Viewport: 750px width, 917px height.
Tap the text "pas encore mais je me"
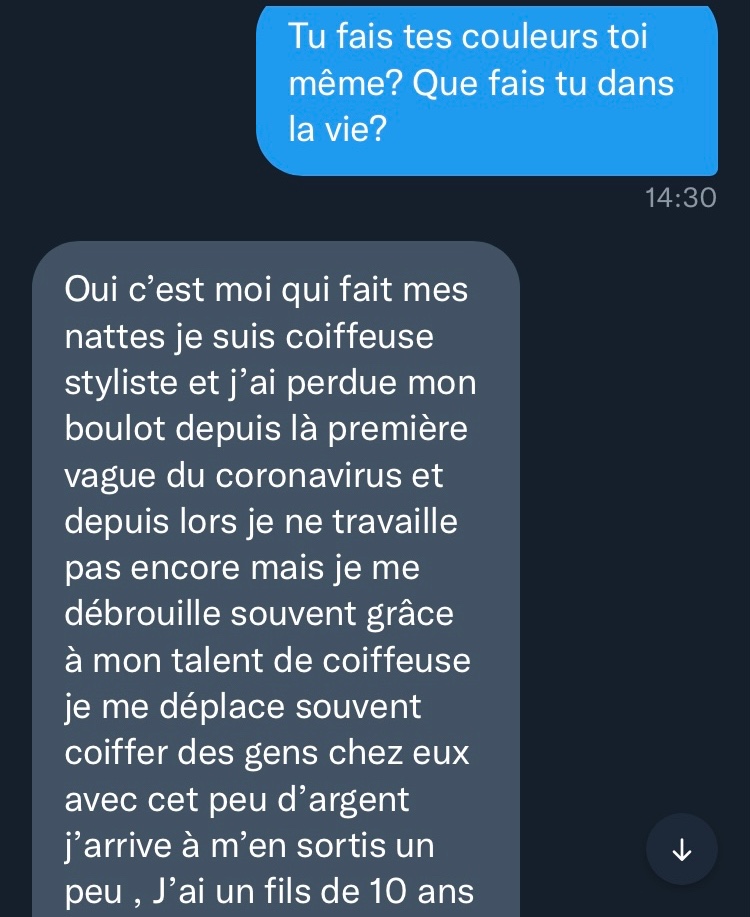(242, 568)
